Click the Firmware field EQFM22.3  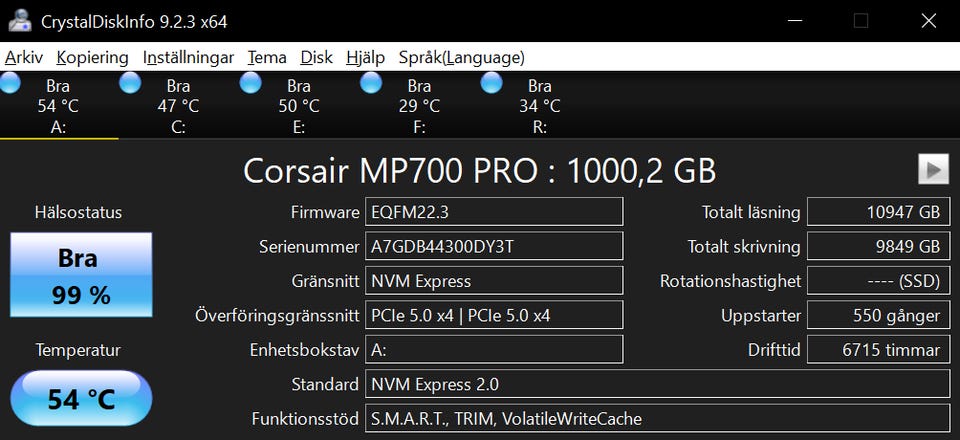click(494, 212)
